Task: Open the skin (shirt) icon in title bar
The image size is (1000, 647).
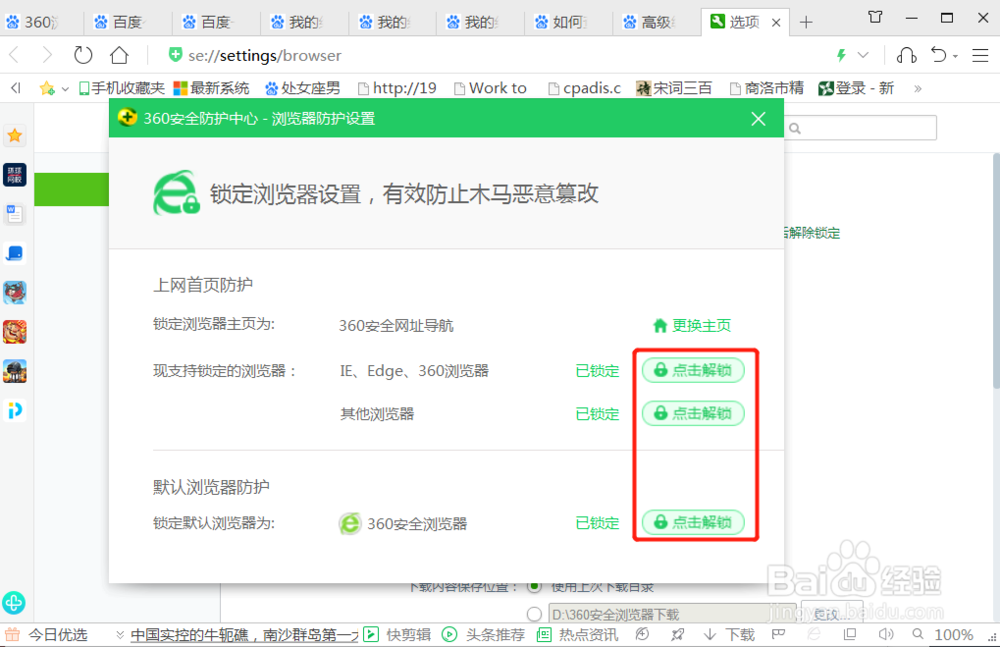Action: pos(876,17)
